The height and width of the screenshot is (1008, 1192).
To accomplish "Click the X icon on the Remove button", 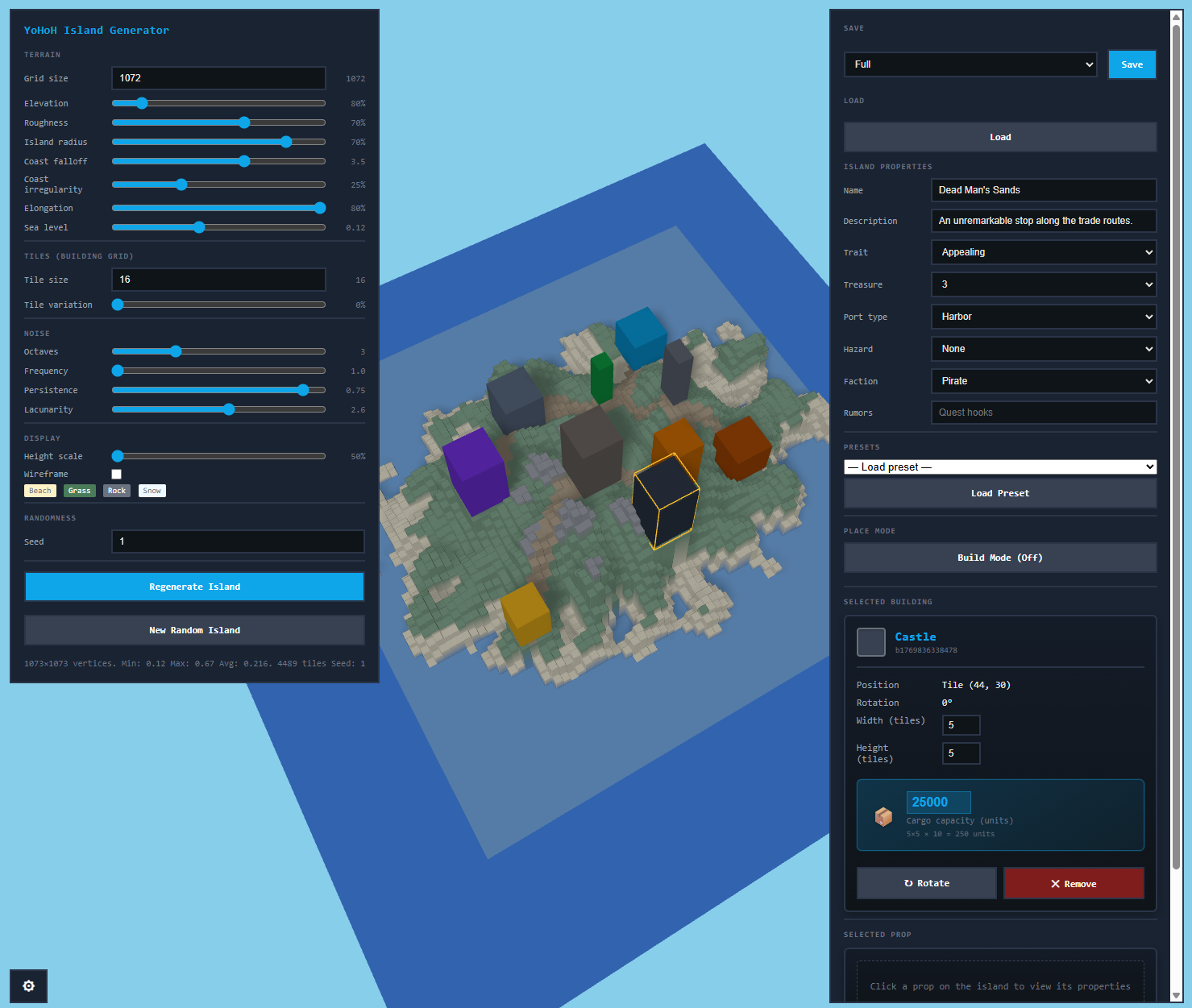I will pyautogui.click(x=1055, y=883).
